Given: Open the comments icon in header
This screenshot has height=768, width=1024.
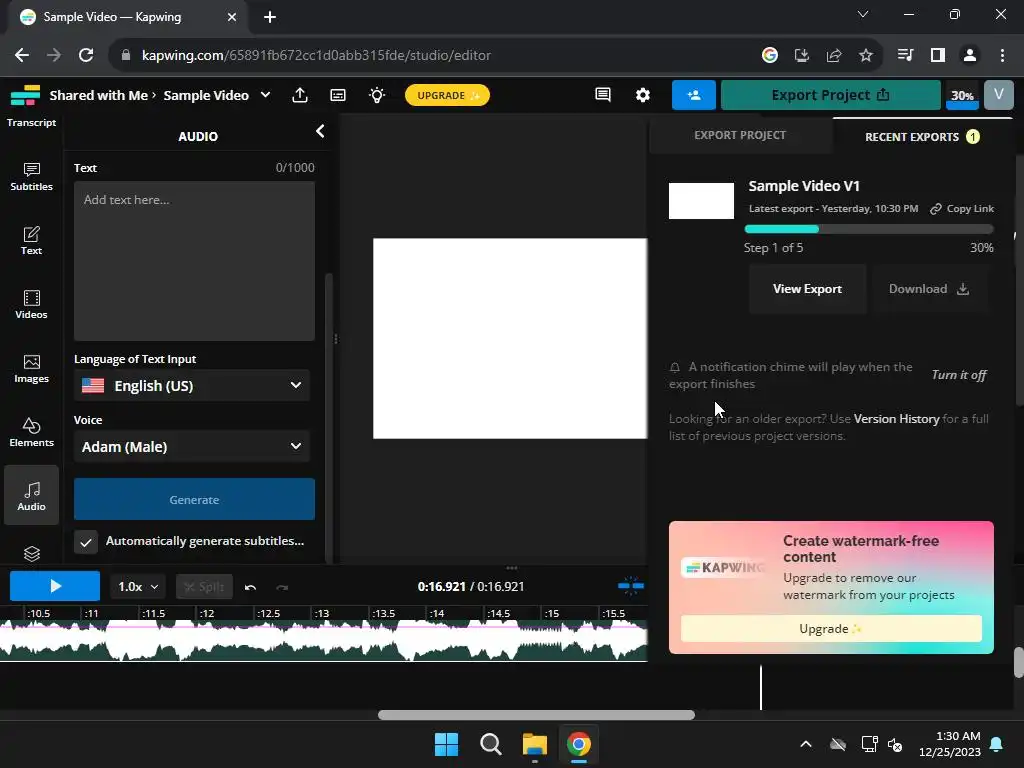Looking at the screenshot, I should (x=603, y=95).
